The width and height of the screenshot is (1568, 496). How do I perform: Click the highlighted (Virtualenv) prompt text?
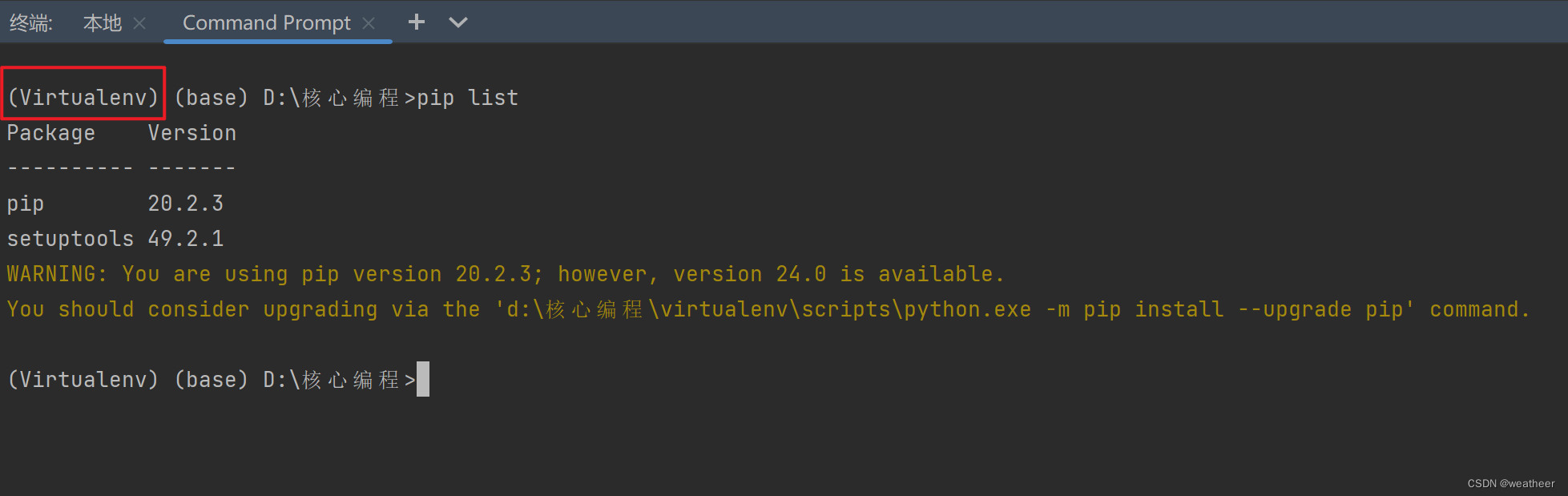(x=83, y=96)
